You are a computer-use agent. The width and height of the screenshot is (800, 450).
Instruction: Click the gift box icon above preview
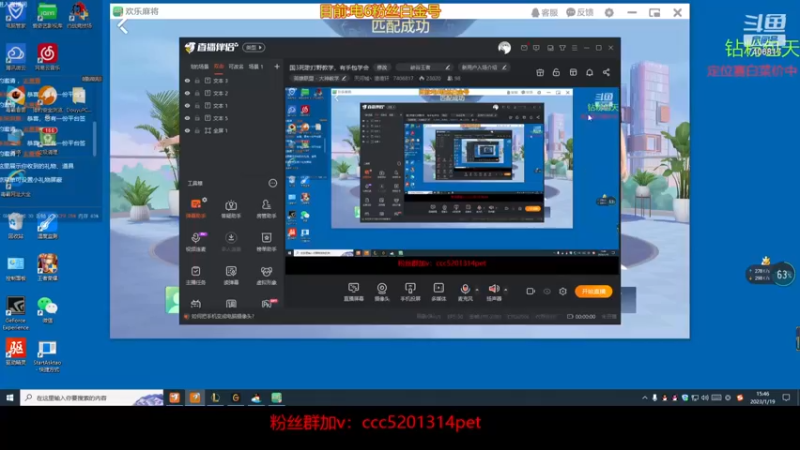point(540,72)
